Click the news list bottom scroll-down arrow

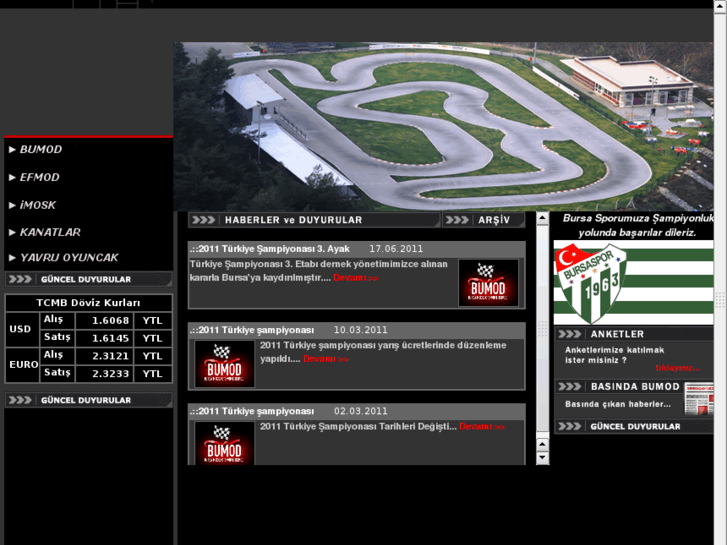542,458
